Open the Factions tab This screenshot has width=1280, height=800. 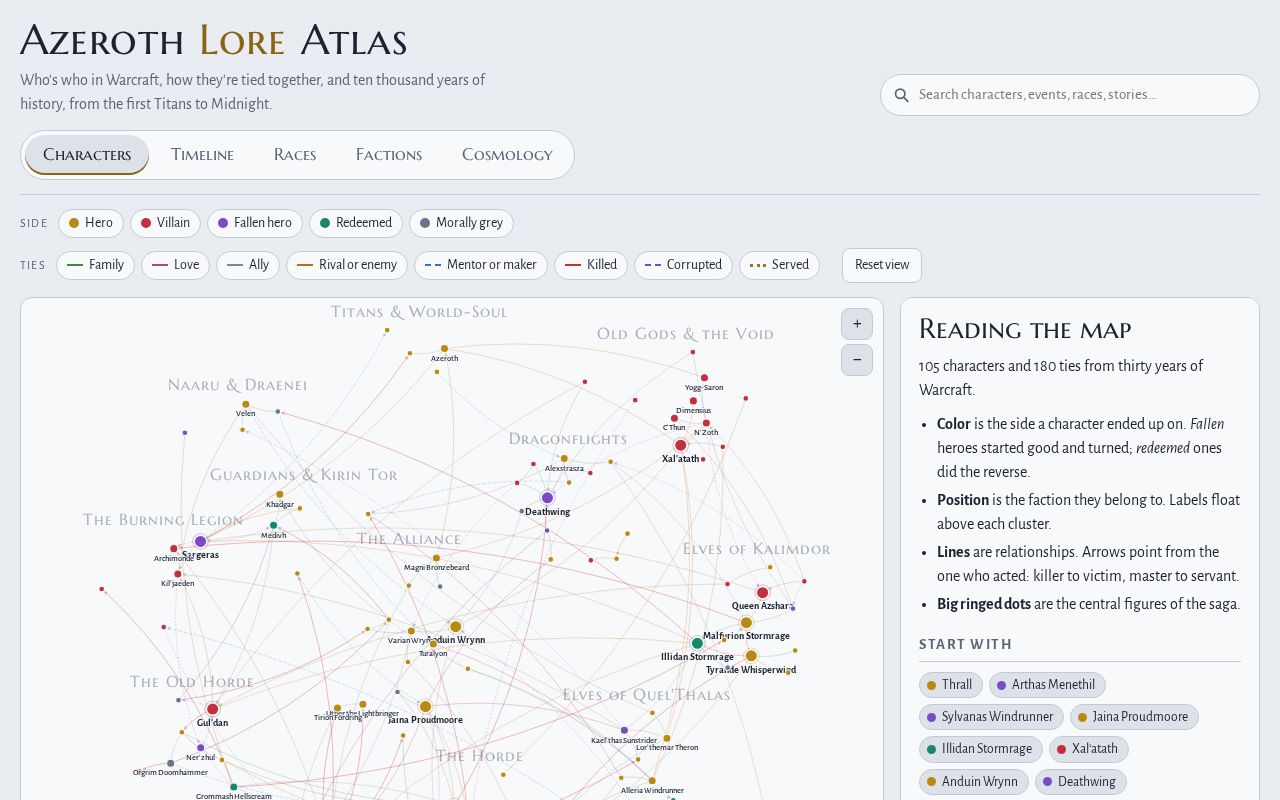click(x=389, y=155)
